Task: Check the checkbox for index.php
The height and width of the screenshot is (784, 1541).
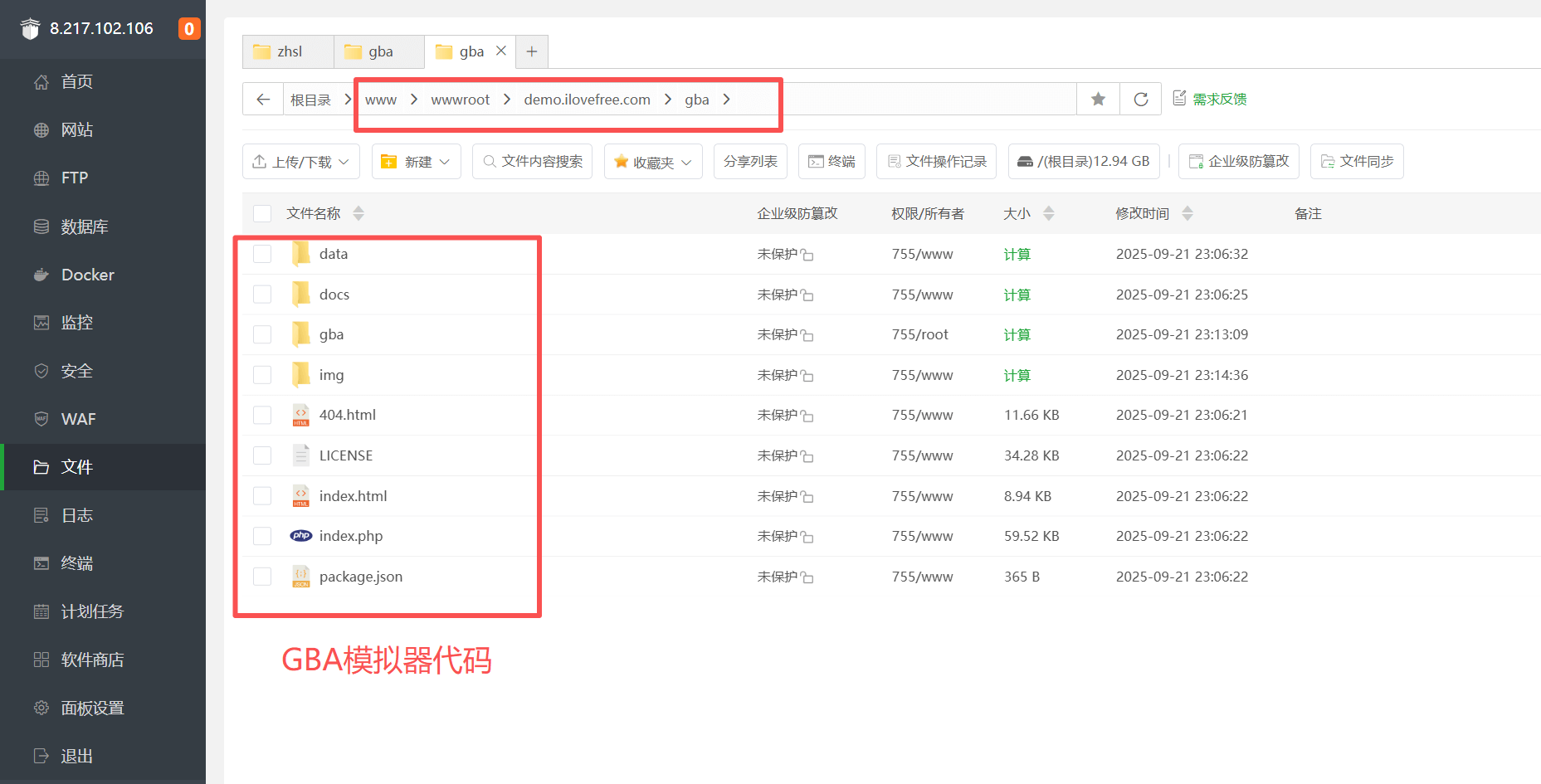Action: [262, 535]
